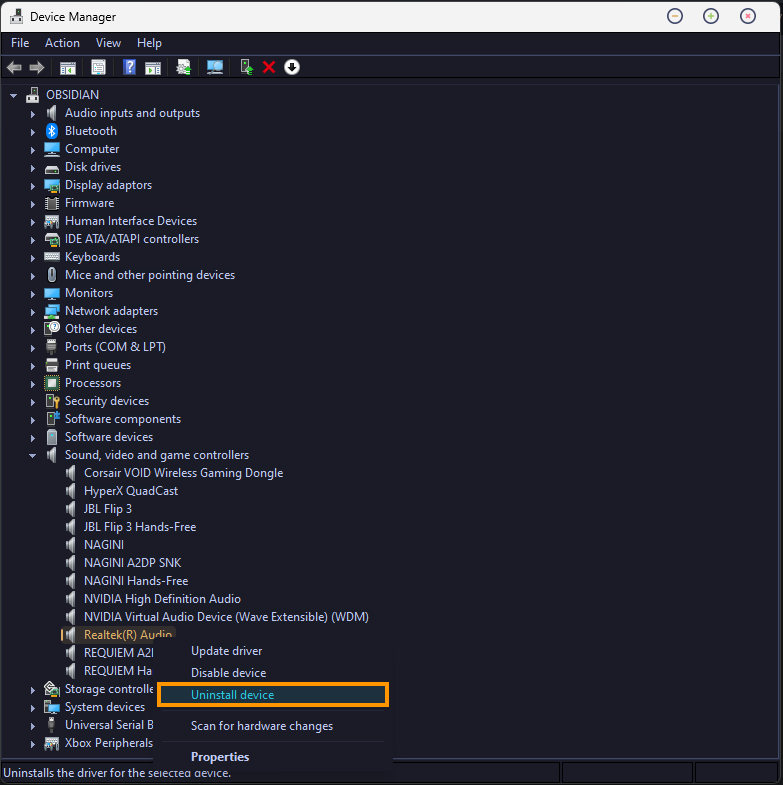
Task: Click the OBSIDIAN computer root icon
Action: (33, 95)
